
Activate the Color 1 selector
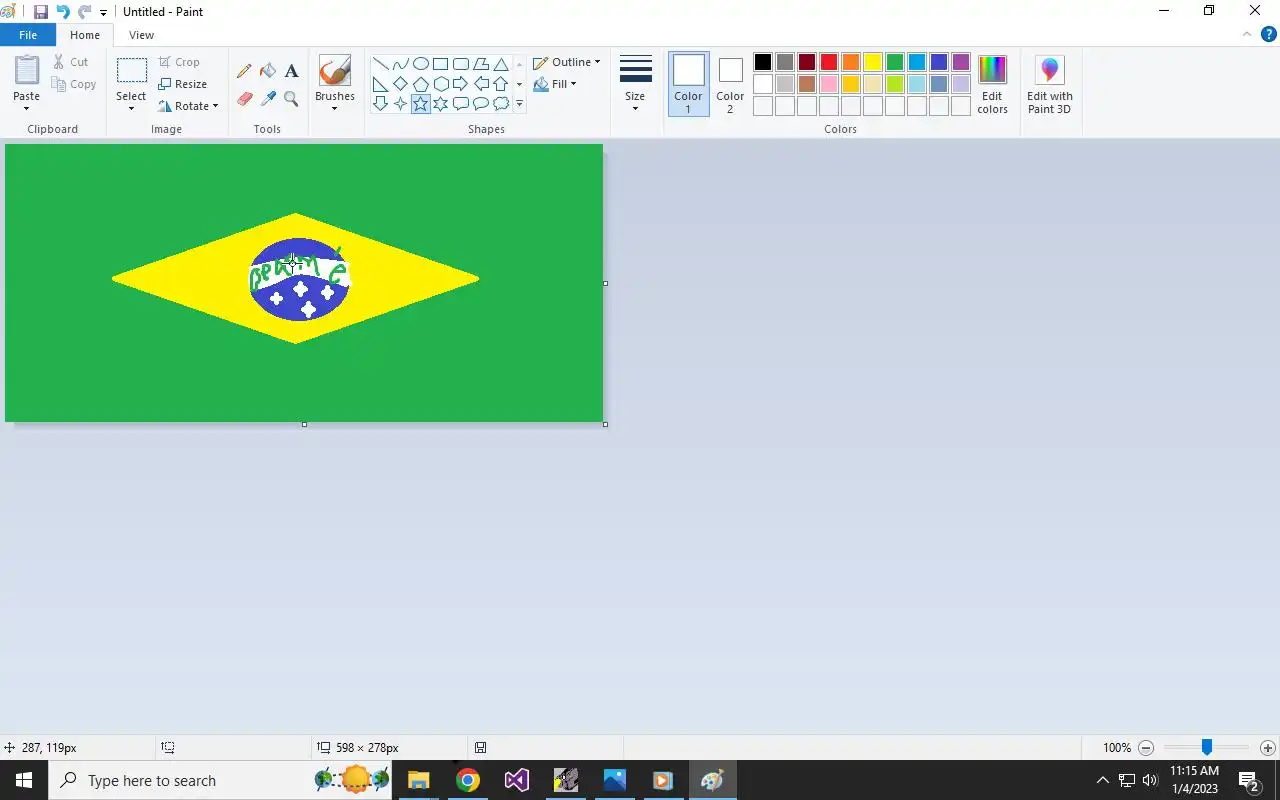click(688, 84)
